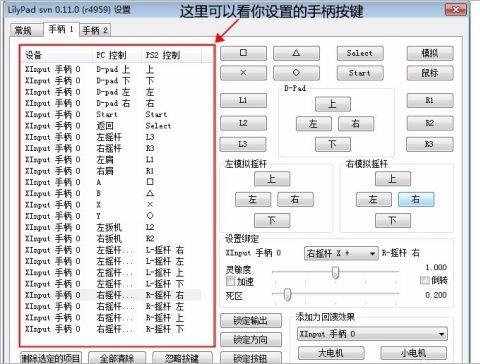Select the 左扳机 L2 binding row
This screenshot has width=480, height=364.
click(112, 227)
